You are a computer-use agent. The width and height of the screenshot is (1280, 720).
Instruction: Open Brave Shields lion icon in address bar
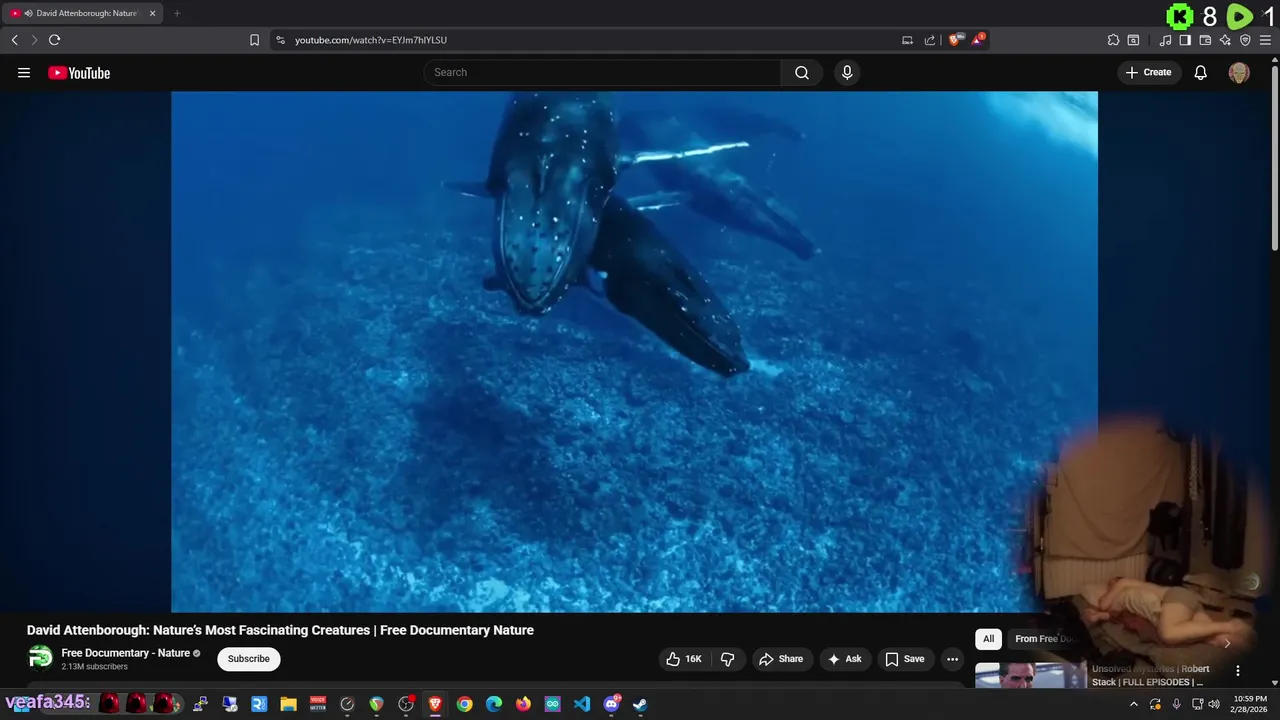coord(954,40)
